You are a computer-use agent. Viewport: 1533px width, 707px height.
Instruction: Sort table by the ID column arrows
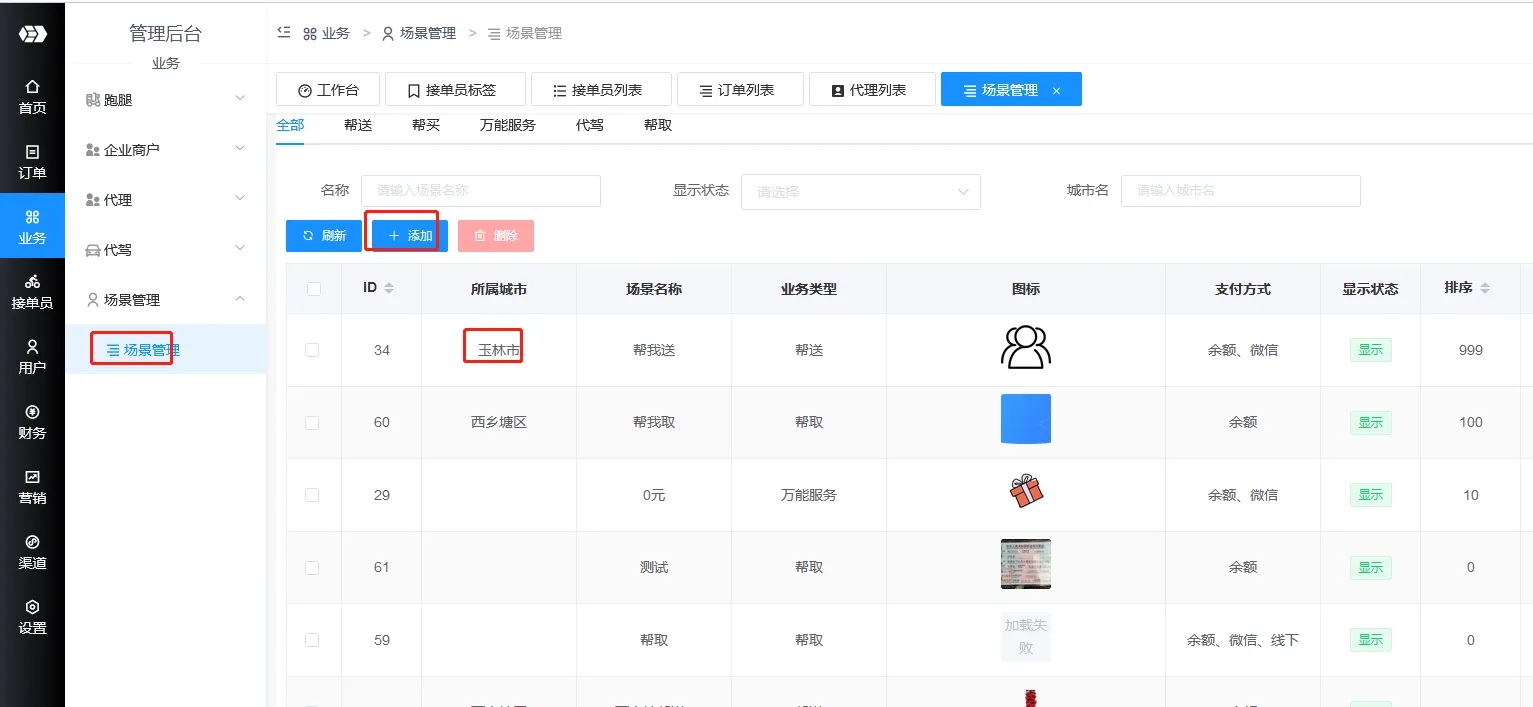(x=389, y=288)
